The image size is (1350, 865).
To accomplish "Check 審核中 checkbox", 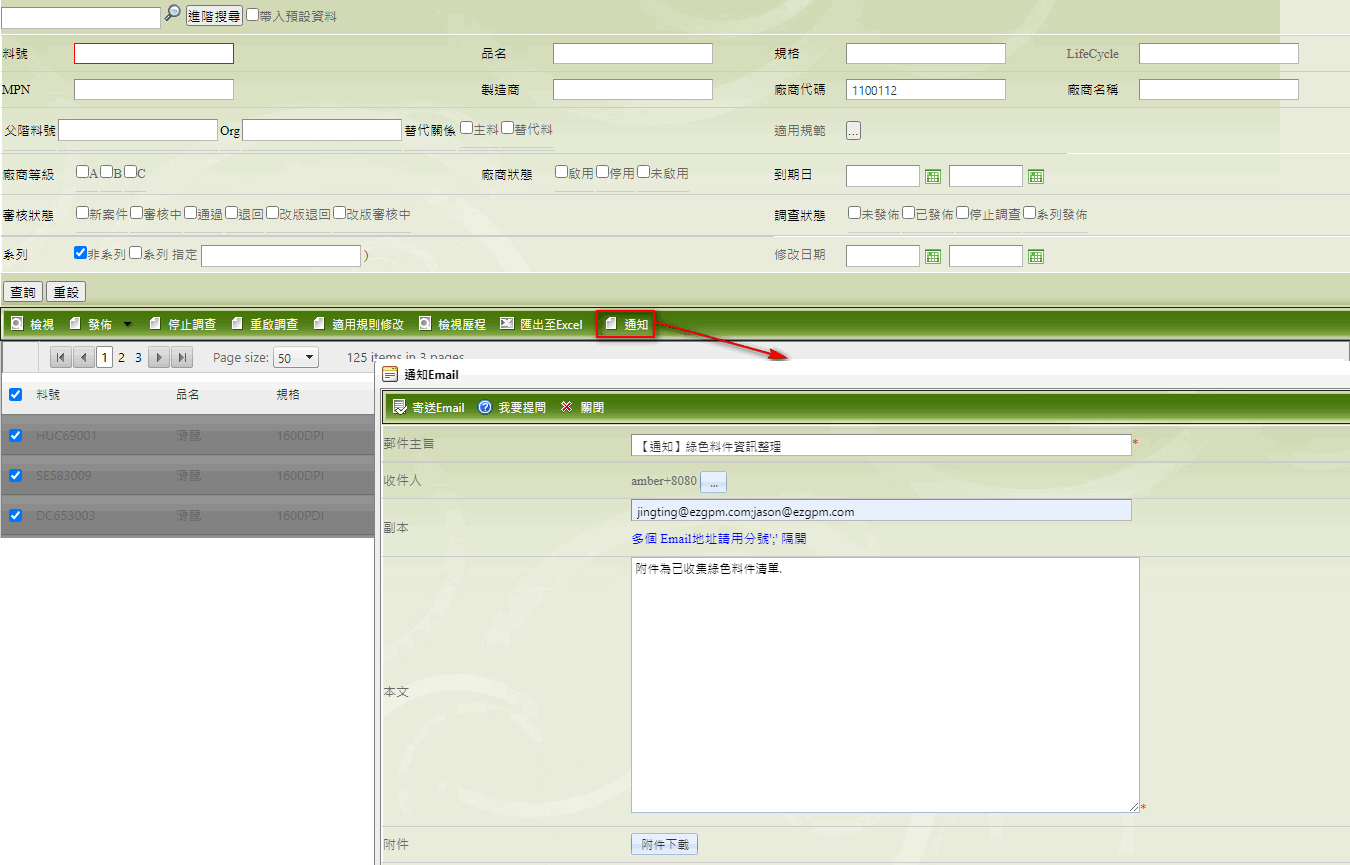I will coord(136,213).
